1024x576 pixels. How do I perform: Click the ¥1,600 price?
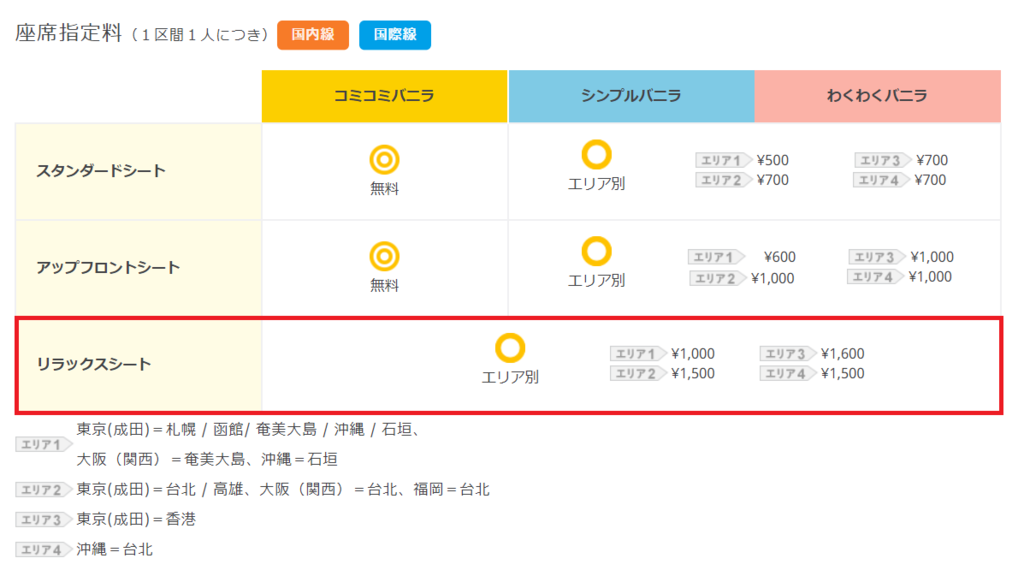pos(842,354)
